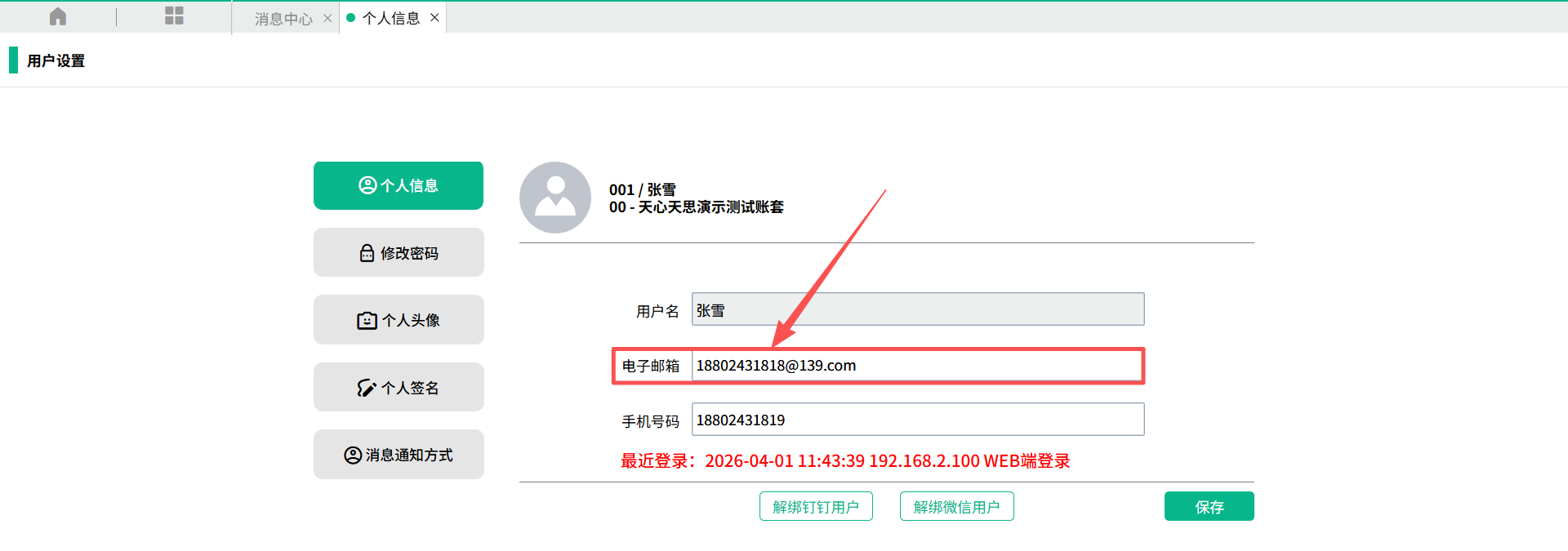Click the 解绑微信用户 button
This screenshot has width=1568, height=551.
[956, 507]
